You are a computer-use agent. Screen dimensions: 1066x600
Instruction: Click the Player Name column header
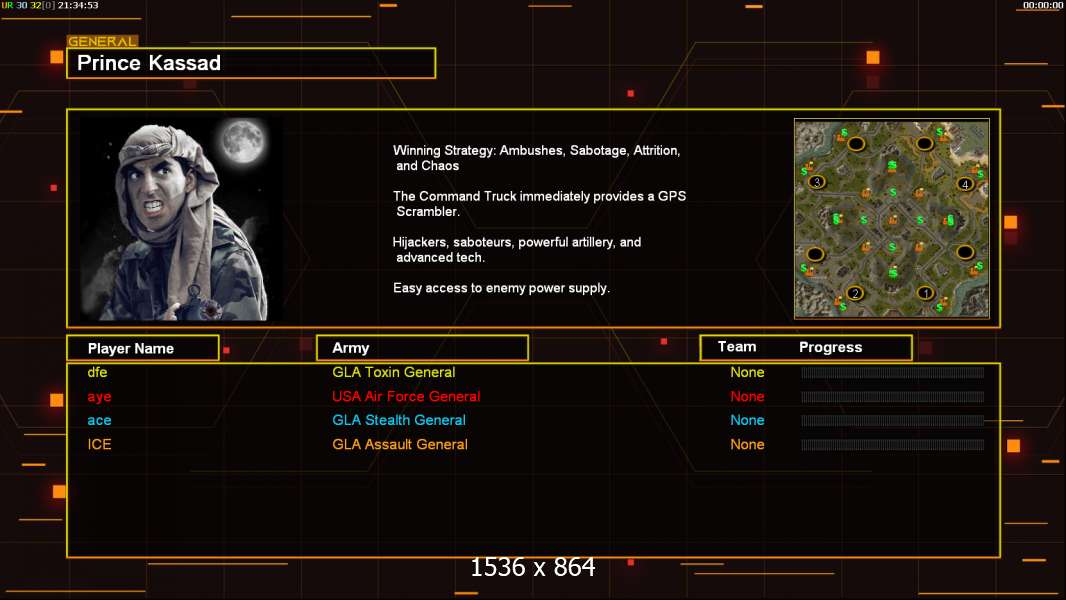pyautogui.click(x=143, y=348)
